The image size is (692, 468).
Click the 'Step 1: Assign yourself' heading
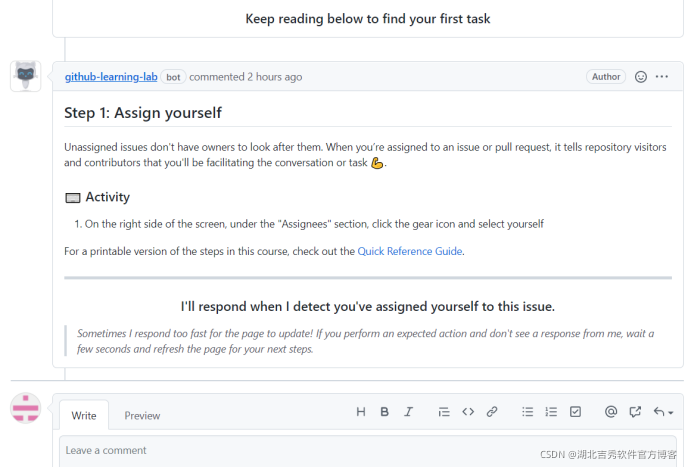(x=143, y=113)
